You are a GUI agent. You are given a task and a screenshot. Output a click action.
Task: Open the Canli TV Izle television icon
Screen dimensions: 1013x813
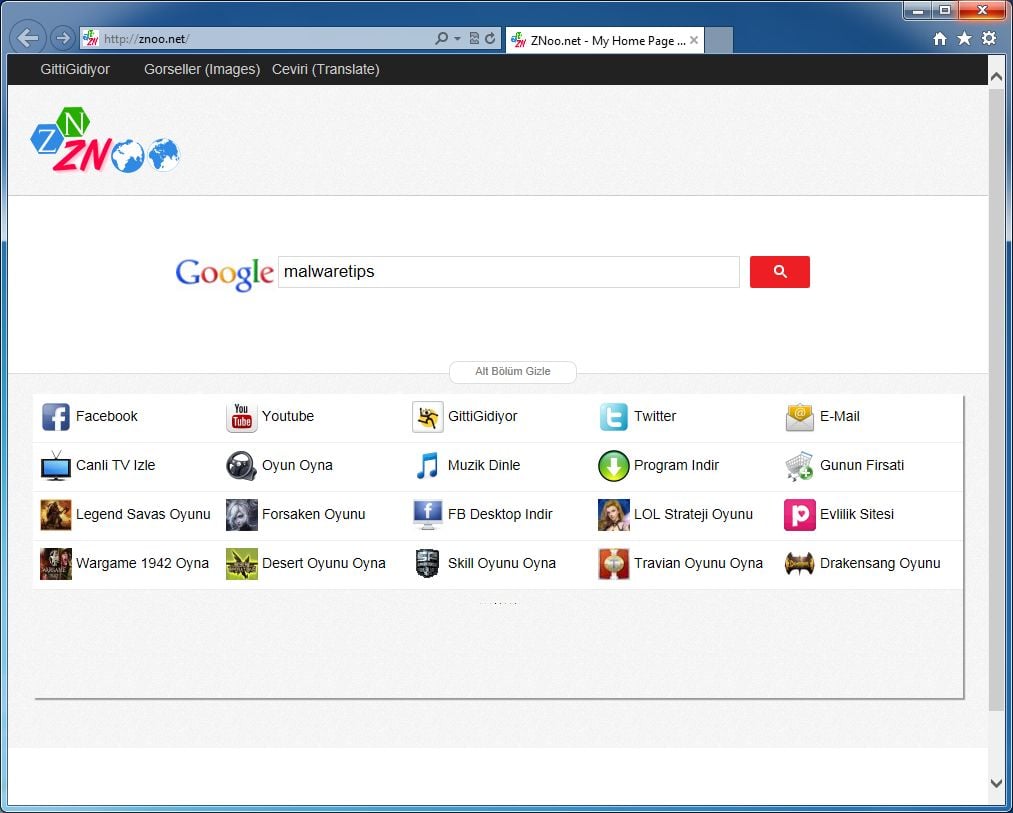[x=56, y=466]
